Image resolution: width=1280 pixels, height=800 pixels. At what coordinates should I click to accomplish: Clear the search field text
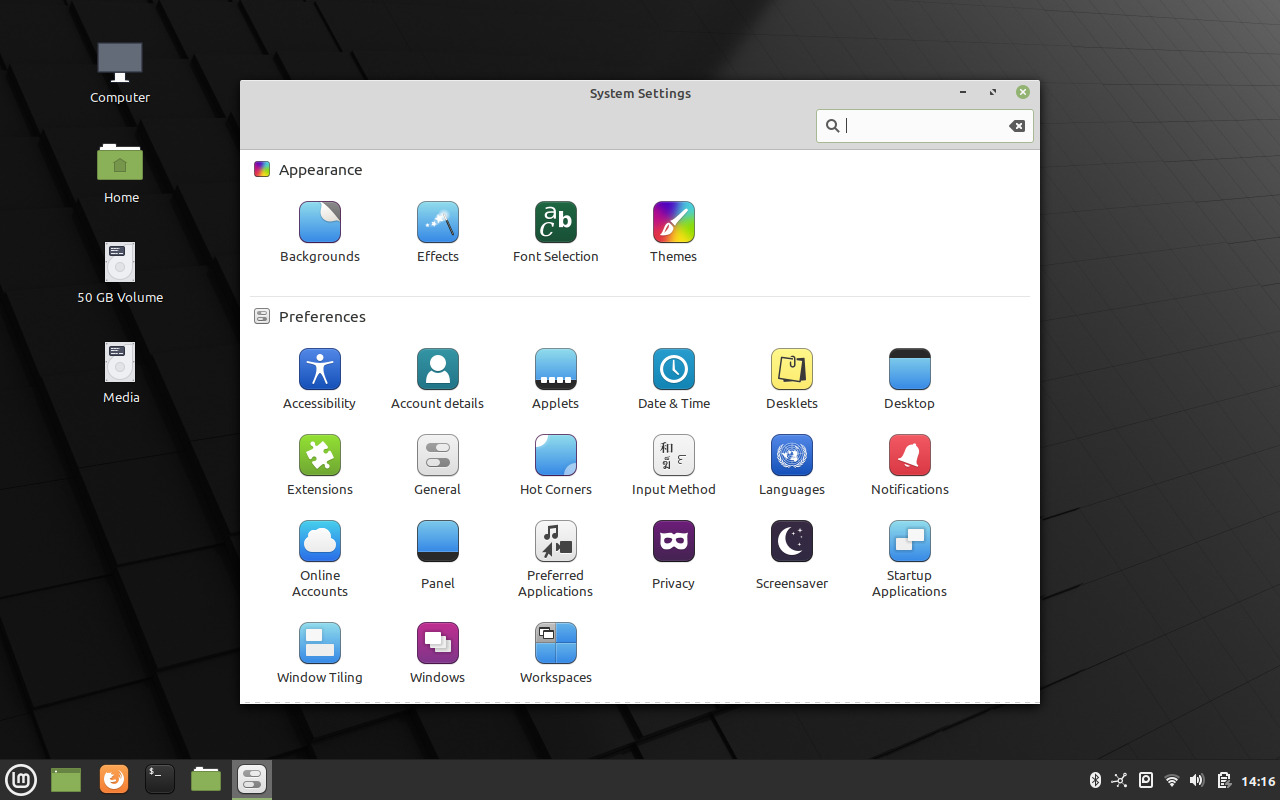pyautogui.click(x=1017, y=126)
